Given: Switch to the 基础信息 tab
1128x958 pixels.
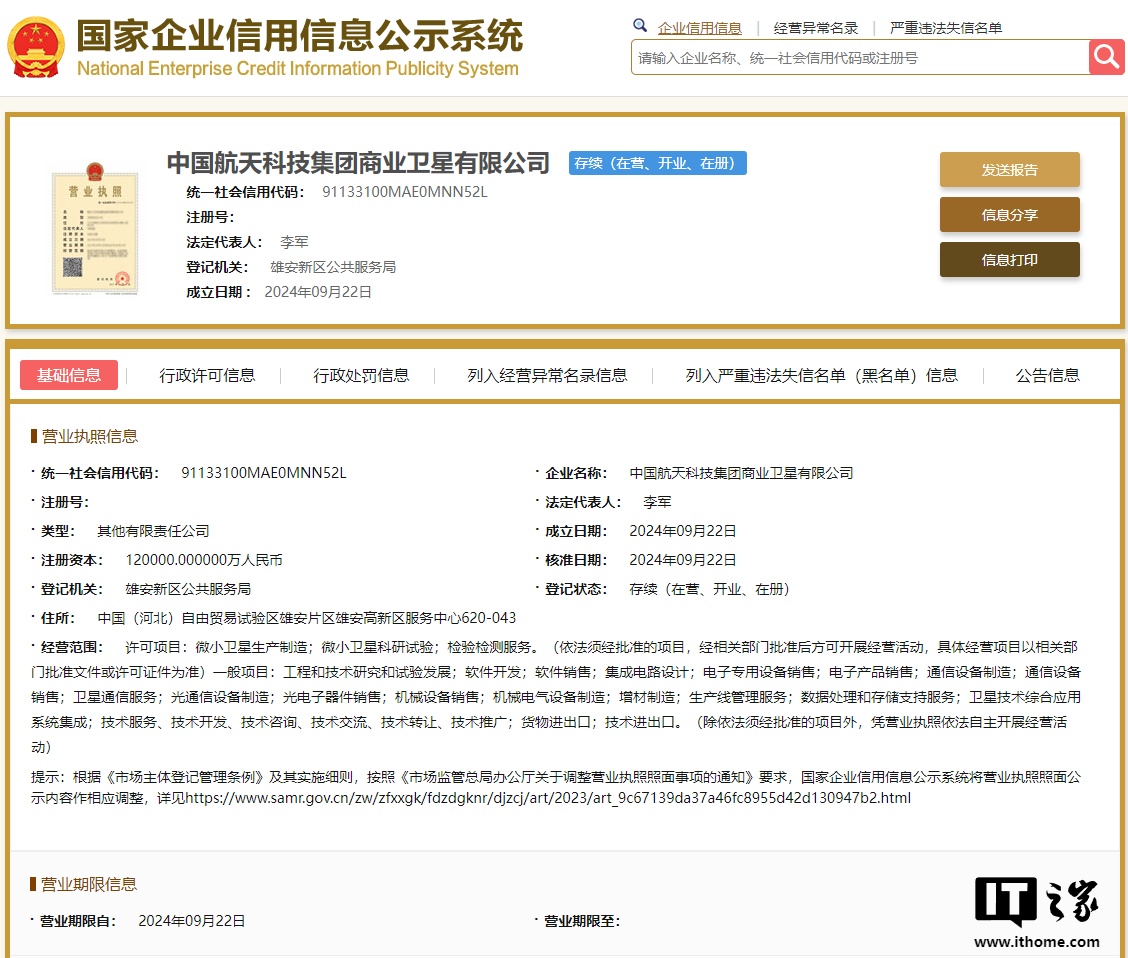Looking at the screenshot, I should pos(69,375).
